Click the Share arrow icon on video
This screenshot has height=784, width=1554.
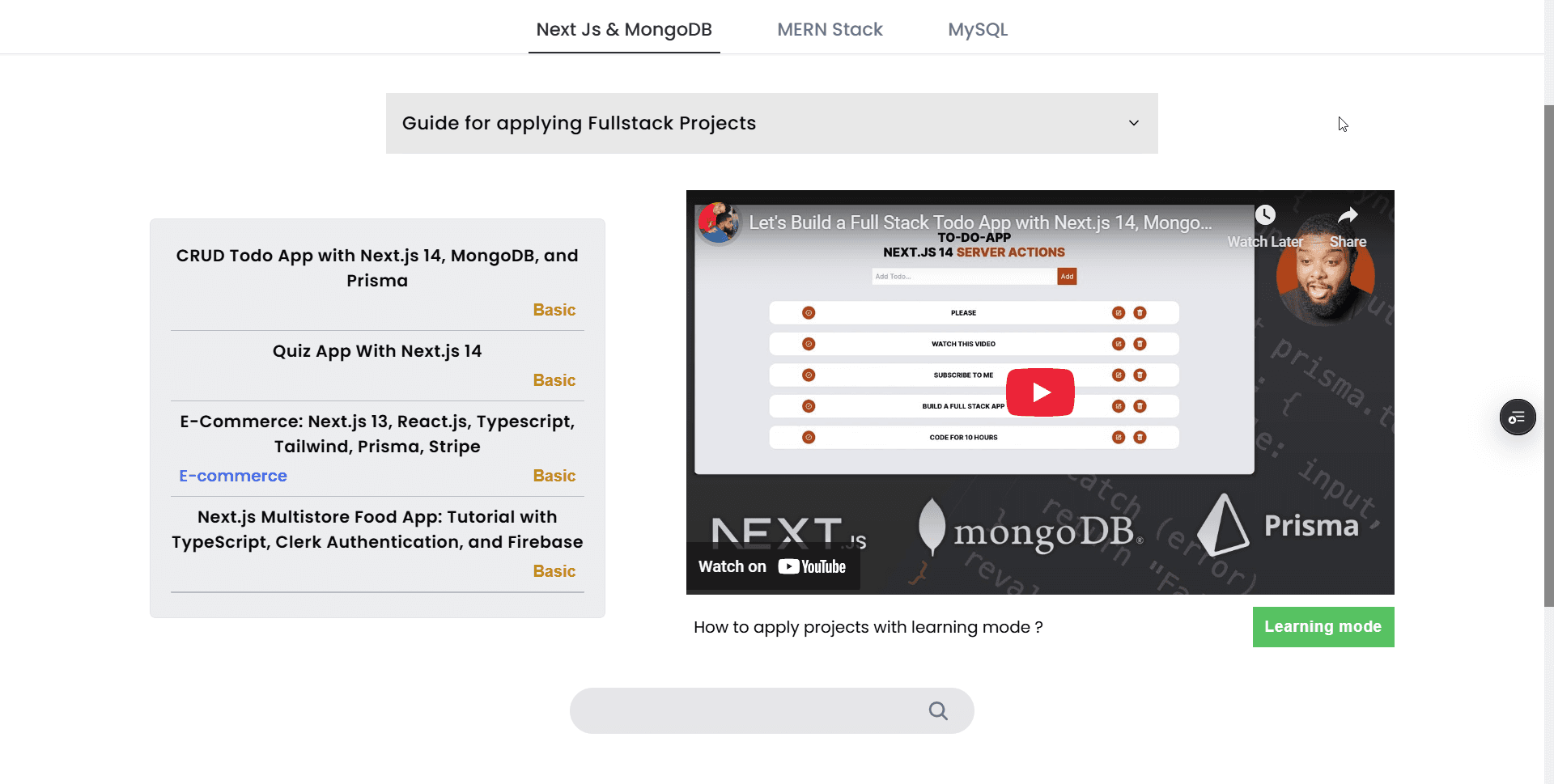(x=1348, y=215)
